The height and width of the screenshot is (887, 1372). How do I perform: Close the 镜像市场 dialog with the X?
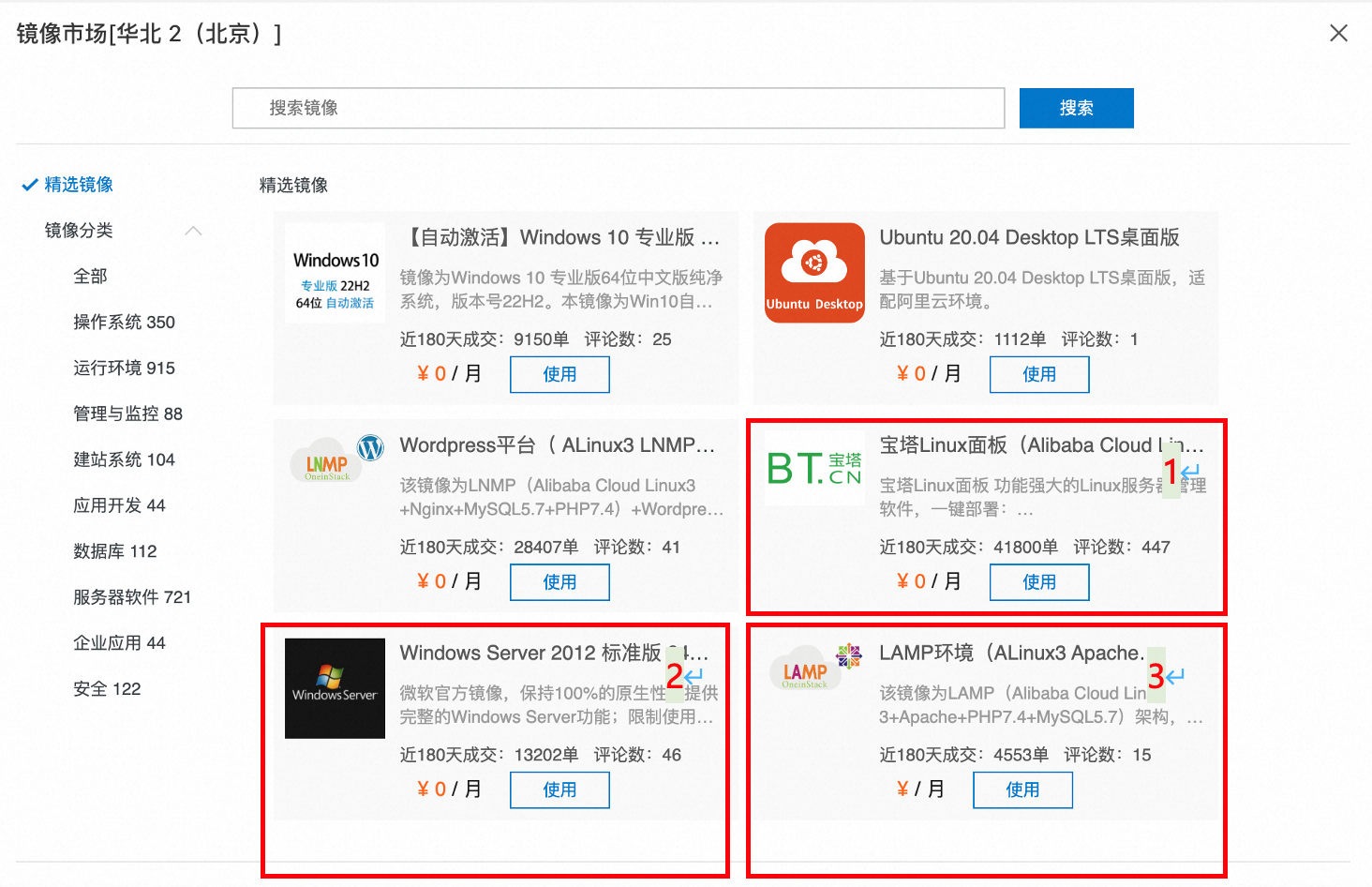coord(1338,33)
